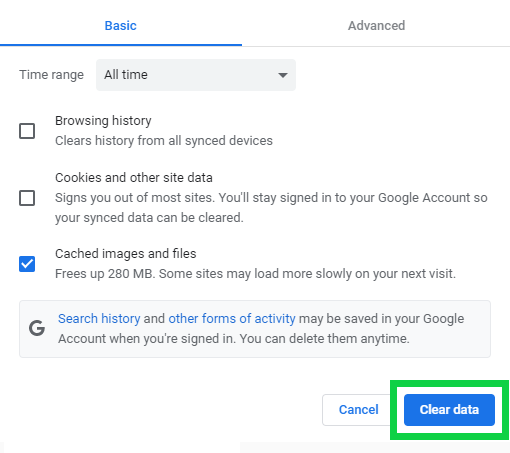Open the Advanced tab

pyautogui.click(x=376, y=26)
